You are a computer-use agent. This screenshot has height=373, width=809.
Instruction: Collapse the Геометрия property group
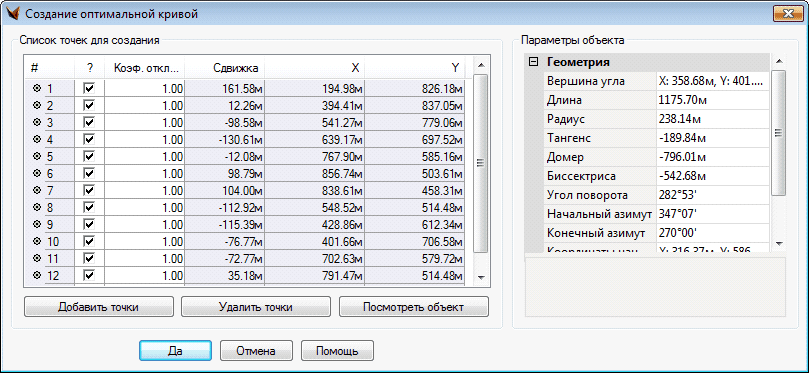(x=534, y=62)
